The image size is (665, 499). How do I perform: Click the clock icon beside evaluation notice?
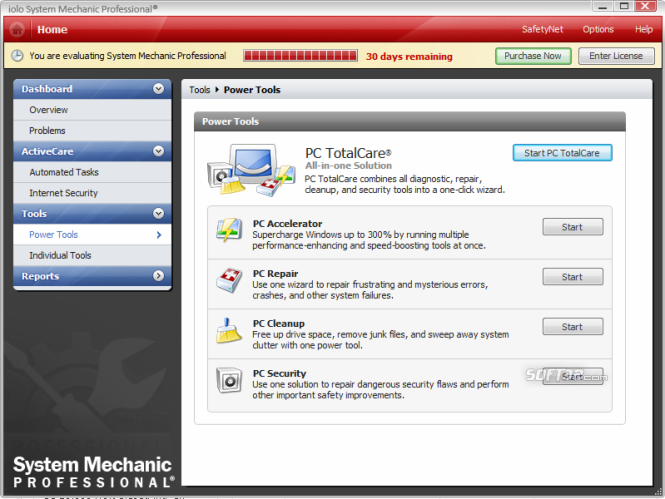[17, 56]
